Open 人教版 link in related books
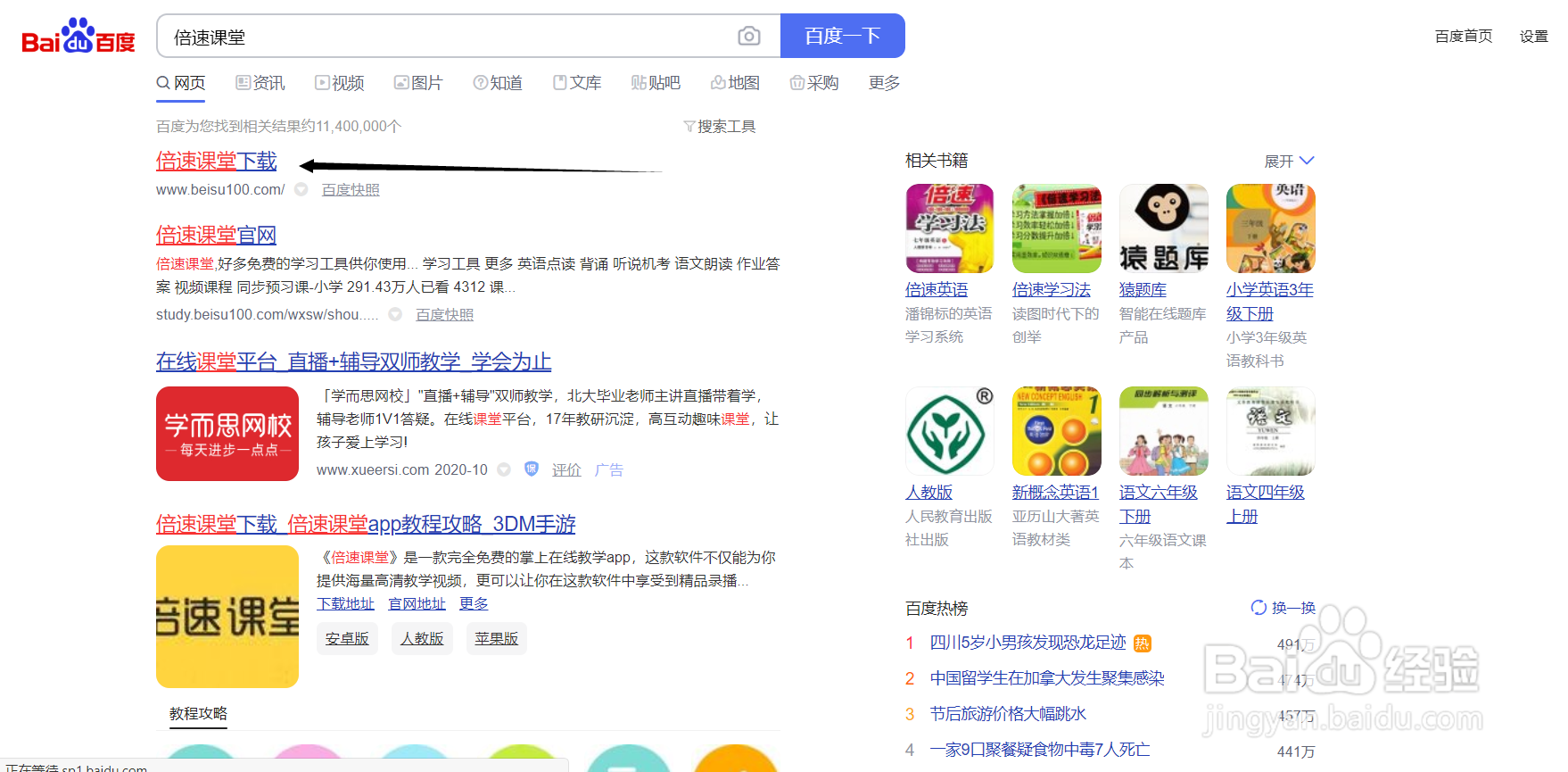The image size is (1568, 772). point(928,493)
